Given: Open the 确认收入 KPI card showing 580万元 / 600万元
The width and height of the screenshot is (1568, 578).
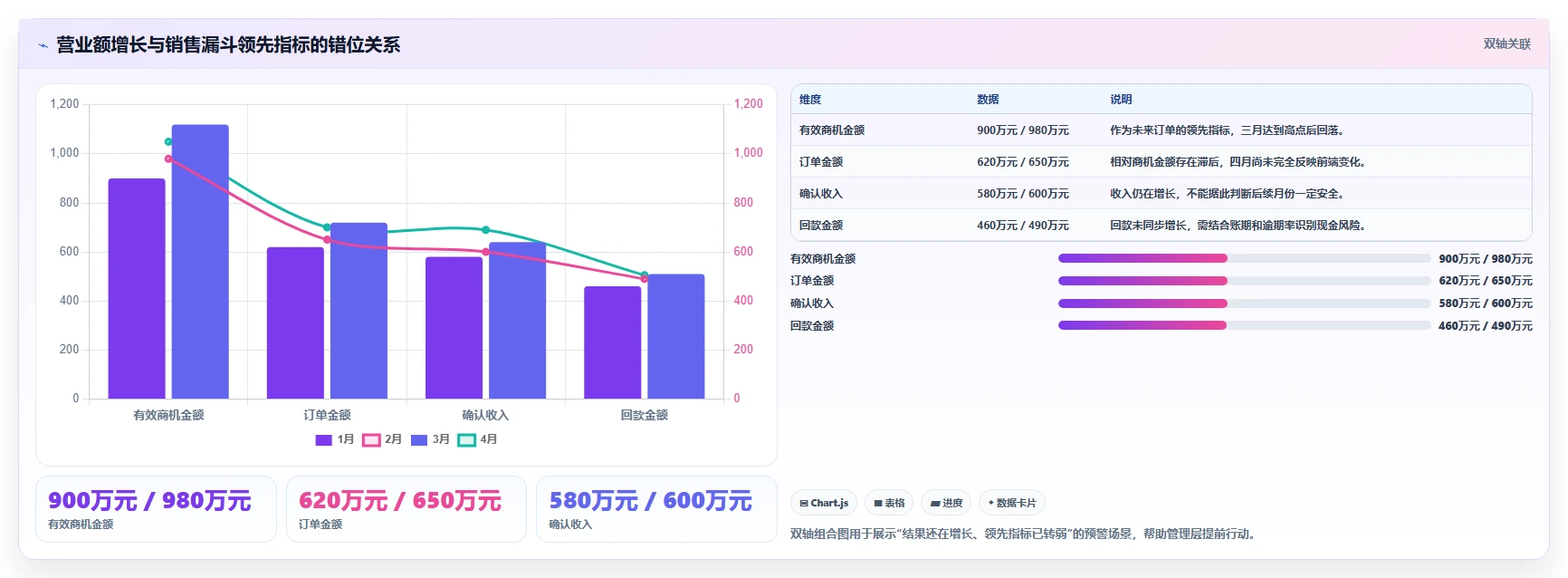Looking at the screenshot, I should click(656, 509).
